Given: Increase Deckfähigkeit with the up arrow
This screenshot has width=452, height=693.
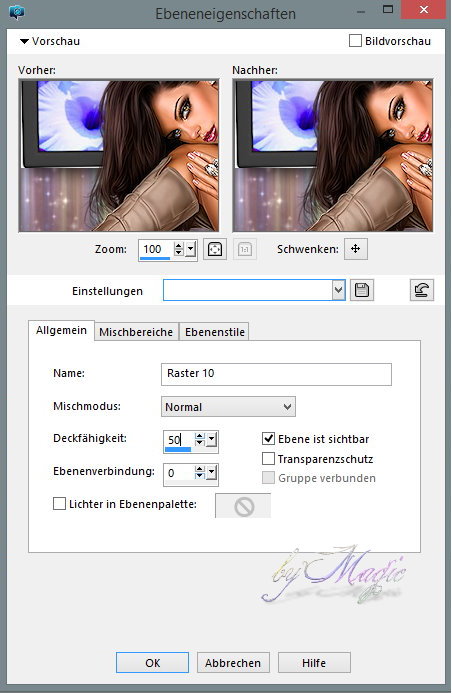Looking at the screenshot, I should [x=200, y=436].
